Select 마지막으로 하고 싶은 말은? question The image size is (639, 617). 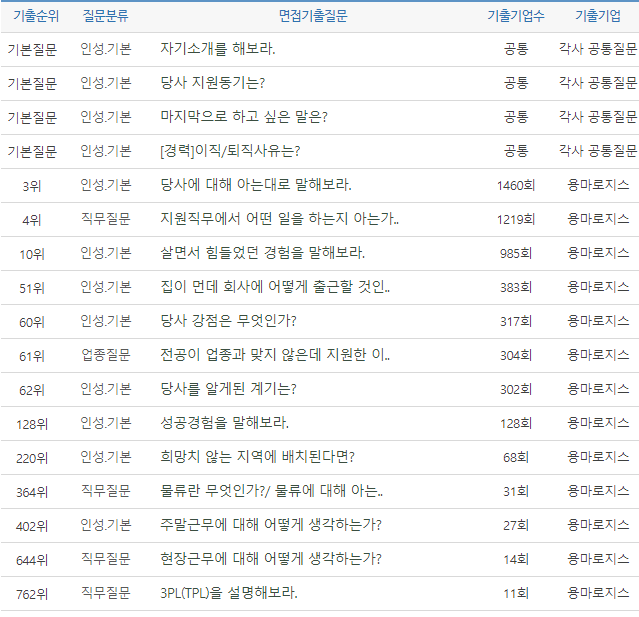point(244,117)
